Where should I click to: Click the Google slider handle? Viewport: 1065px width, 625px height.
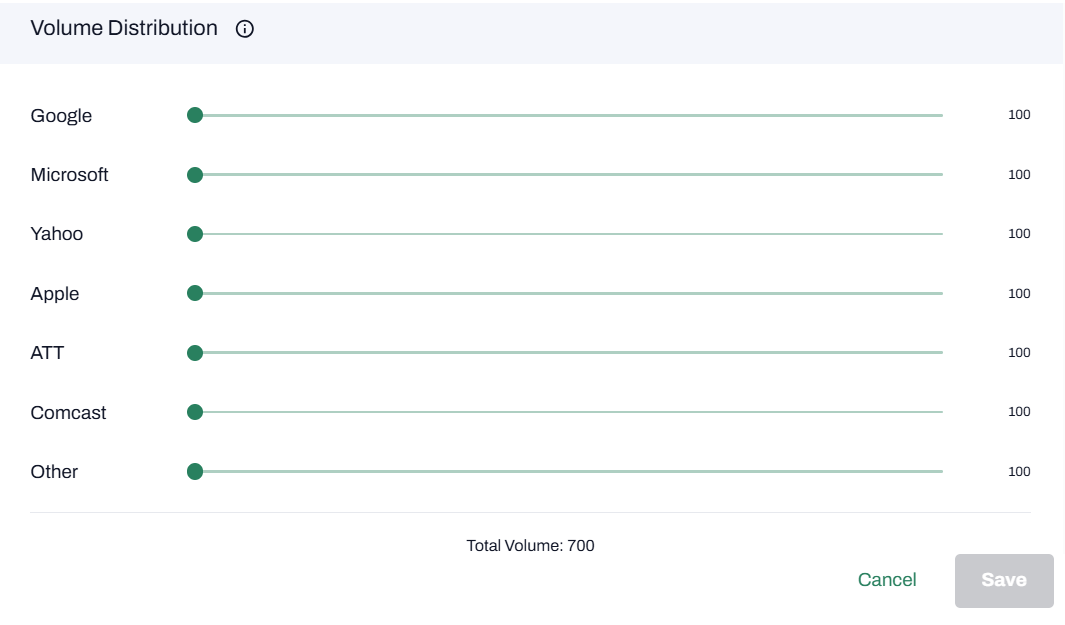(x=195, y=115)
